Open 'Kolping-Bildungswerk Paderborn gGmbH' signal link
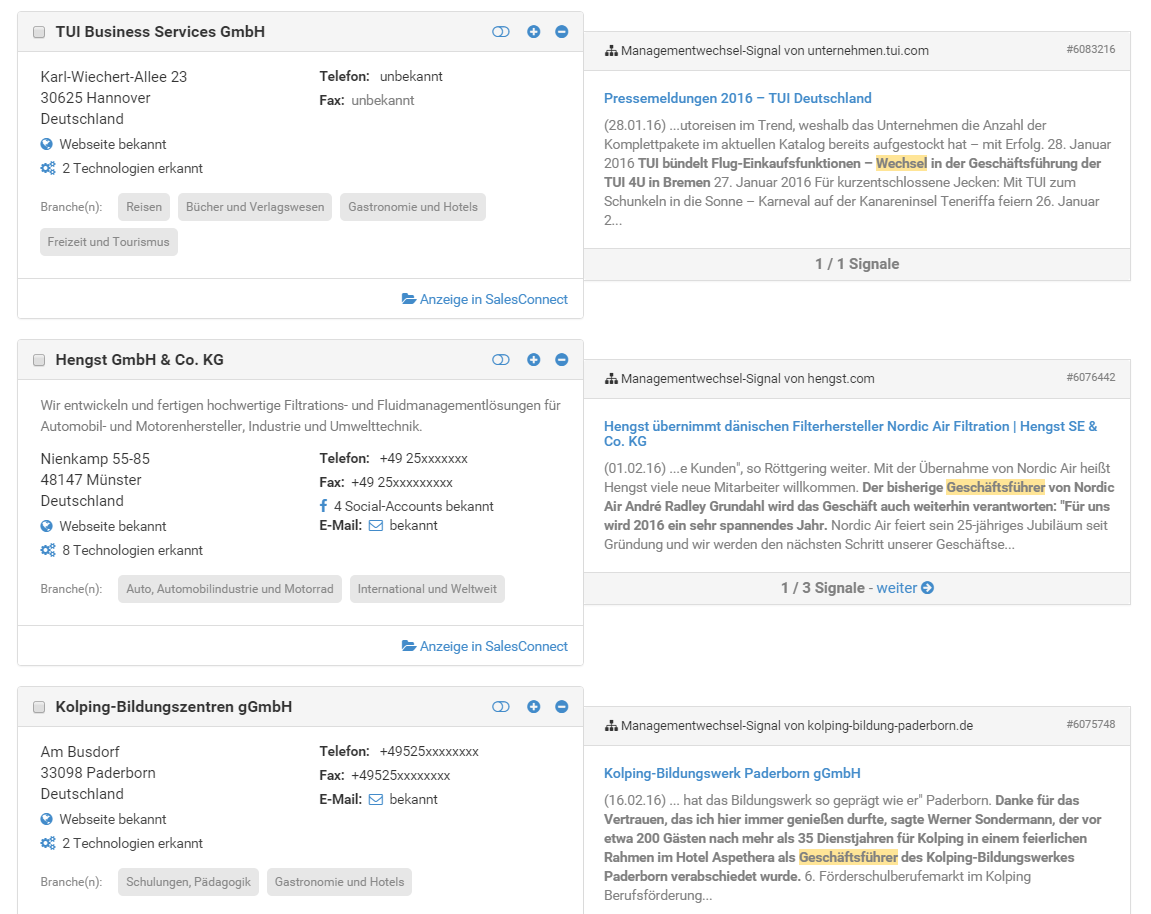 point(732,773)
